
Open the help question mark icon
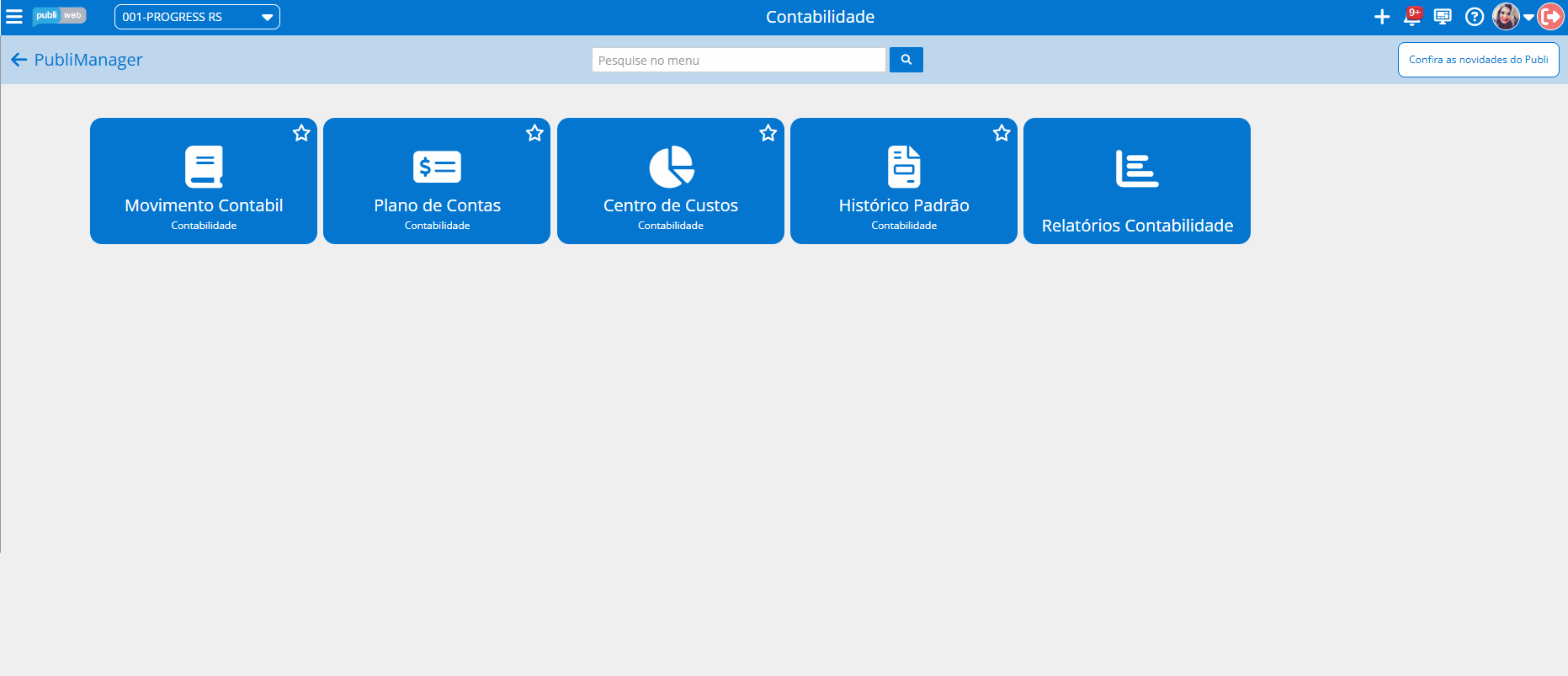[x=1475, y=17]
